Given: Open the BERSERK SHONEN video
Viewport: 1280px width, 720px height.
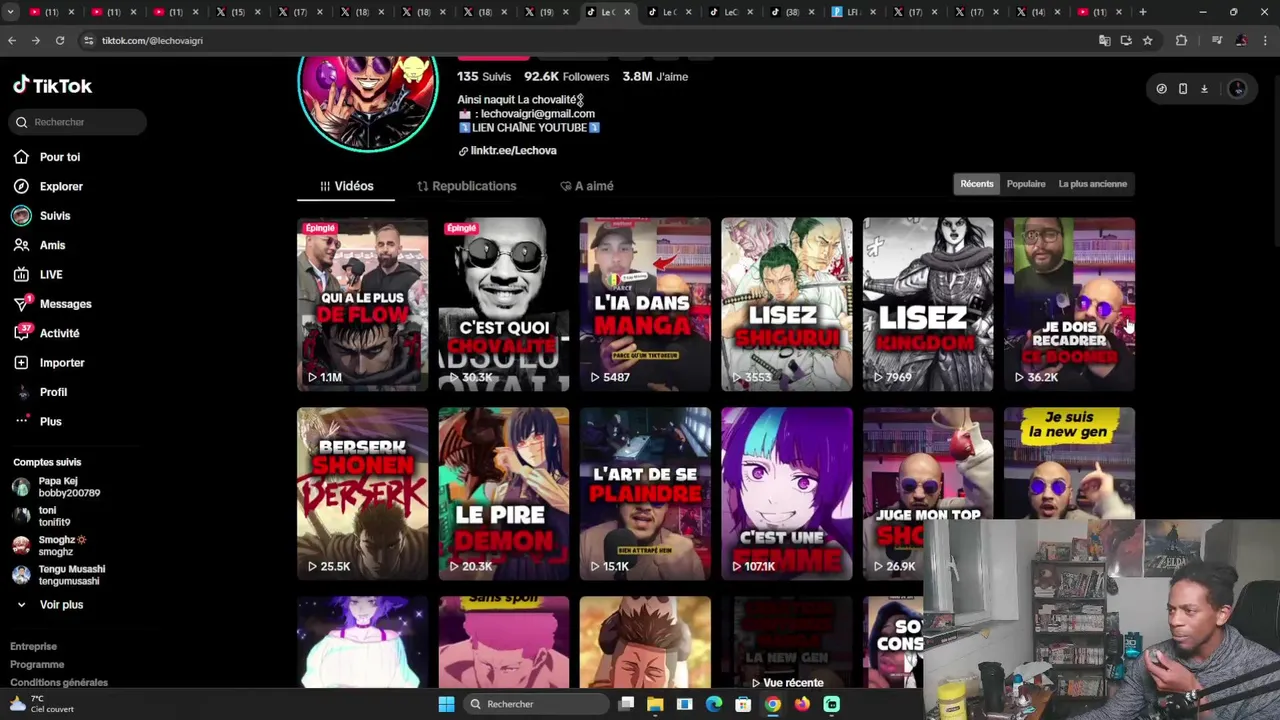Looking at the screenshot, I should (x=362, y=494).
